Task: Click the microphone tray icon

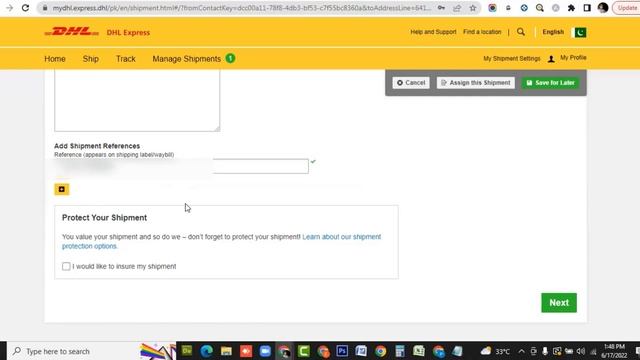Action: [x=545, y=351]
